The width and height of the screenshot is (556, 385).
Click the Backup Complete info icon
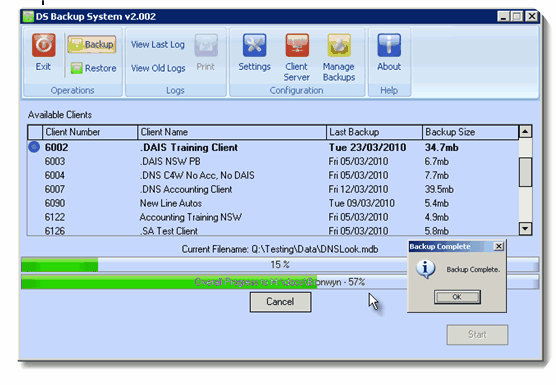[425, 269]
